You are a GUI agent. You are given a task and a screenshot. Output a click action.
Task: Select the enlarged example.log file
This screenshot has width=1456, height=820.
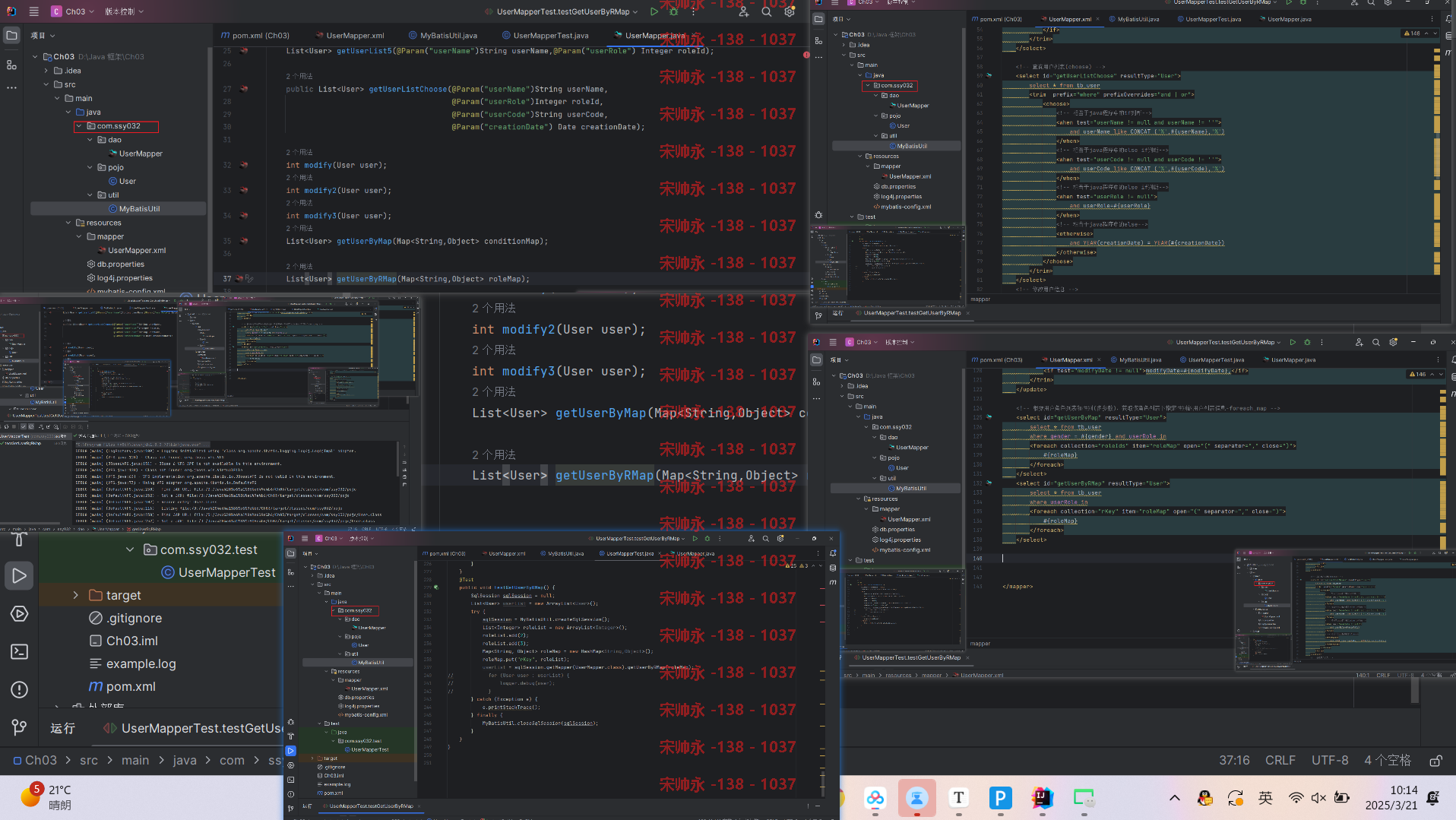pos(133,663)
